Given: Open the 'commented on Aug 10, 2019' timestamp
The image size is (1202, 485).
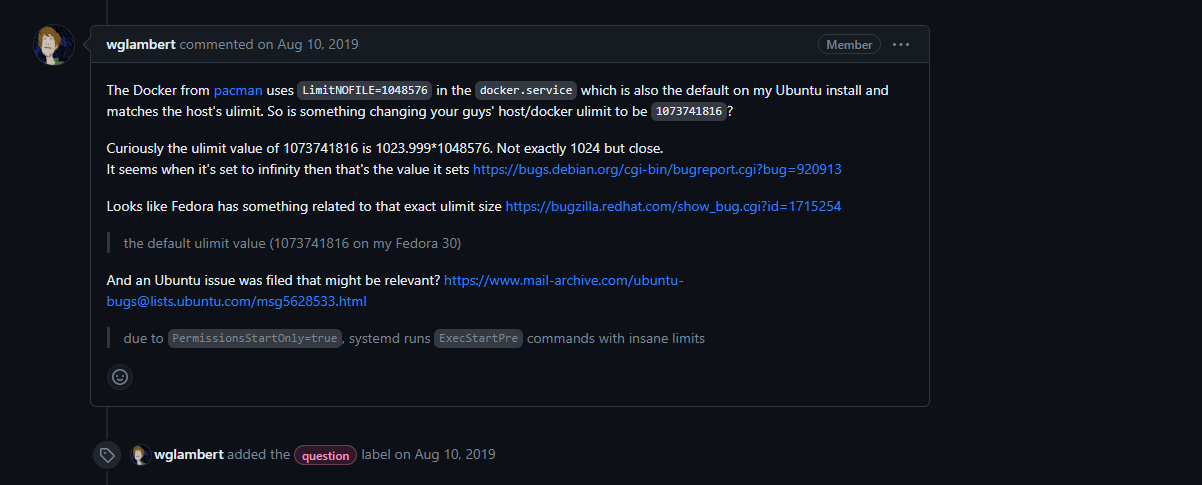Looking at the screenshot, I should point(269,44).
